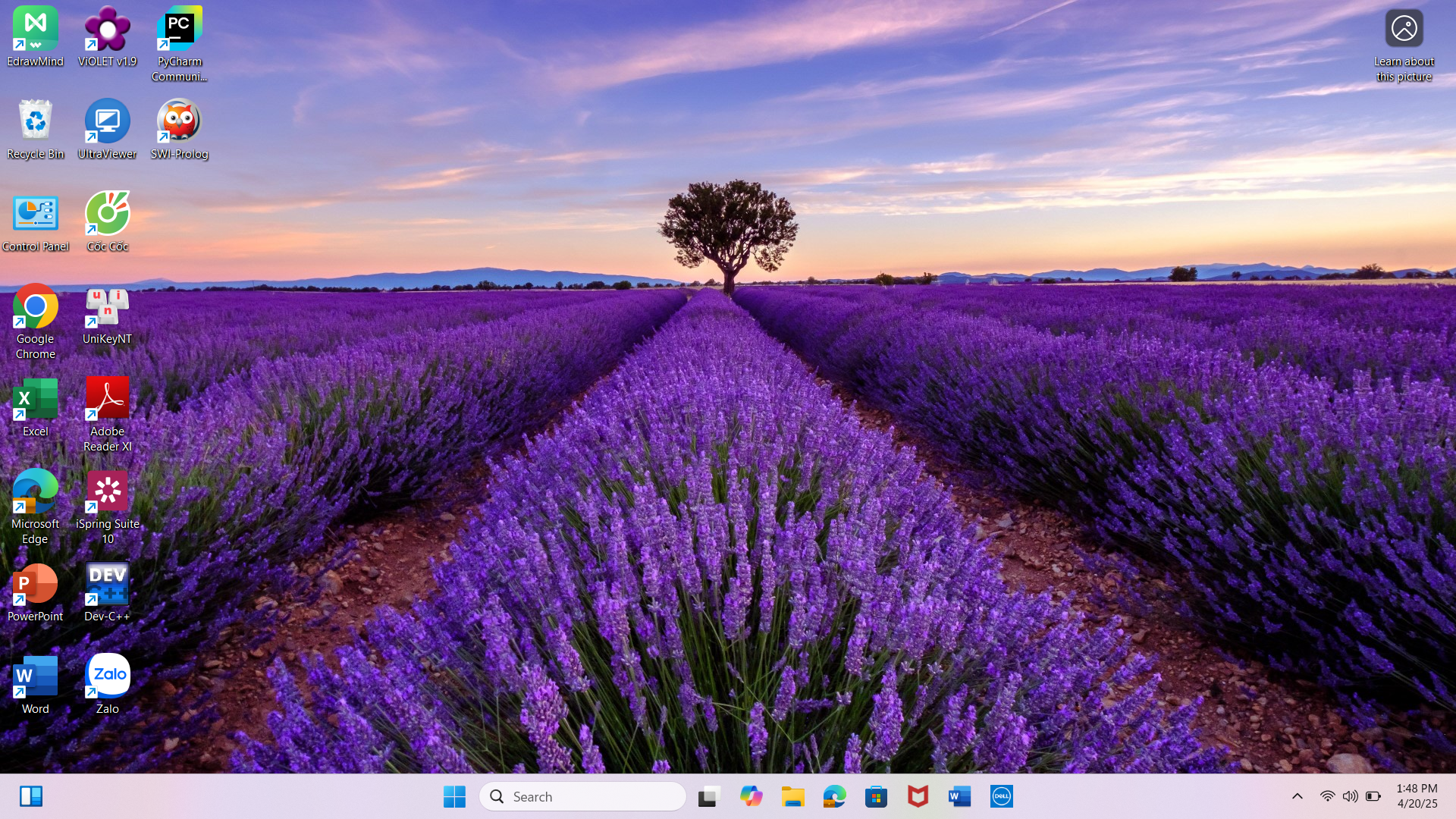Viewport: 1456px width, 819px height.
Task: Select the ViOLET v1.9 desktop icon
Action: pos(107,36)
